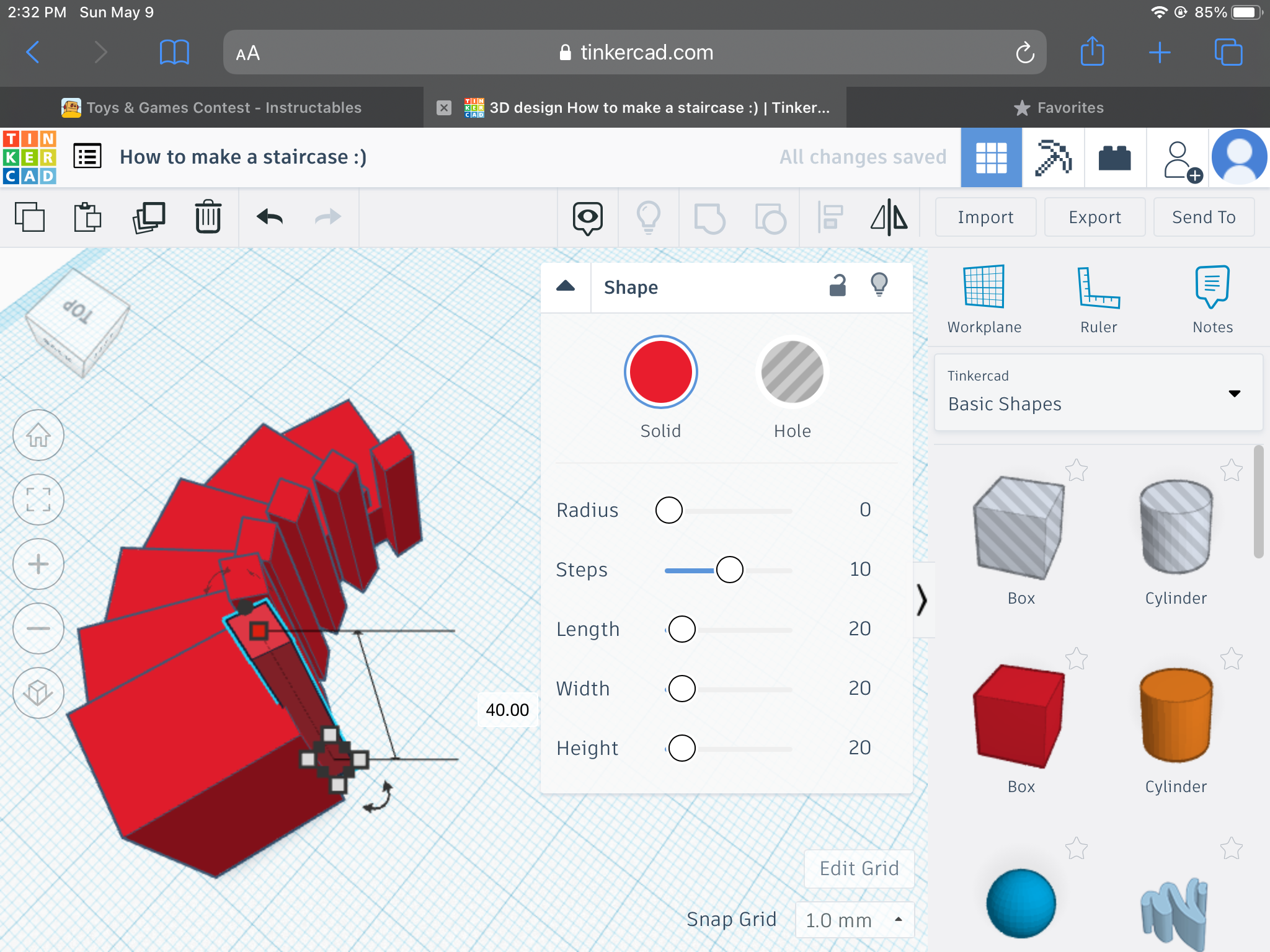Image resolution: width=1270 pixels, height=952 pixels.
Task: Set the shape to Hole
Action: pyautogui.click(x=793, y=372)
